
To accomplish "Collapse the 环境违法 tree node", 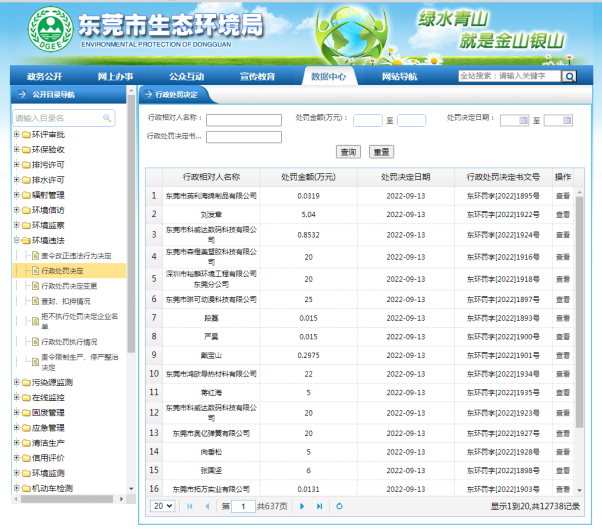I will 17,240.
